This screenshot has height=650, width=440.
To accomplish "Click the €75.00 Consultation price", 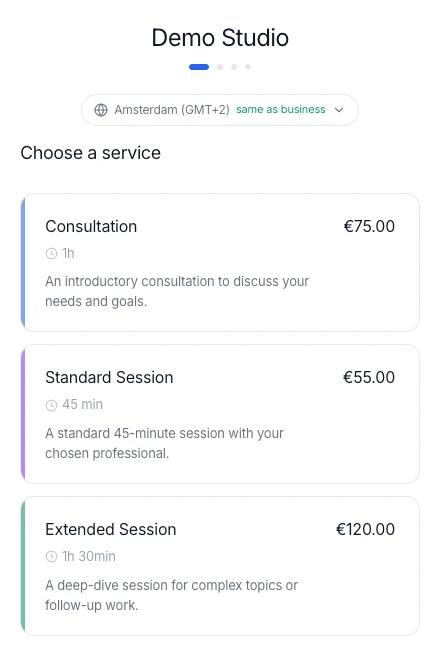I will coord(369,226).
